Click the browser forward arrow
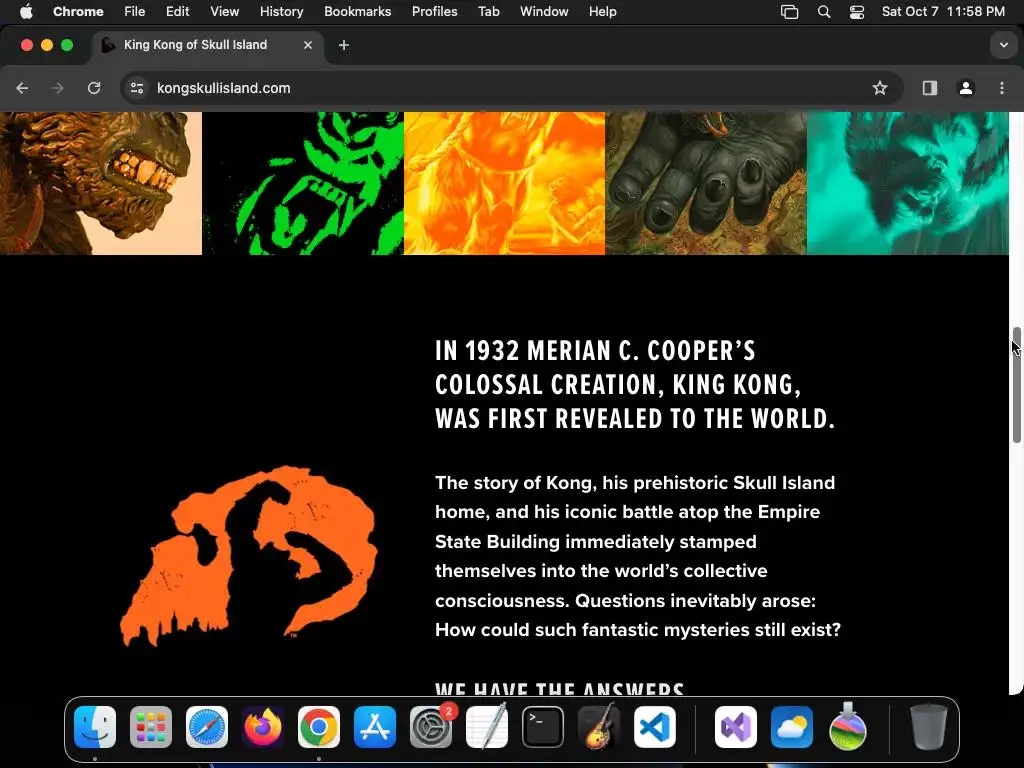Image resolution: width=1024 pixels, height=768 pixels. [57, 88]
